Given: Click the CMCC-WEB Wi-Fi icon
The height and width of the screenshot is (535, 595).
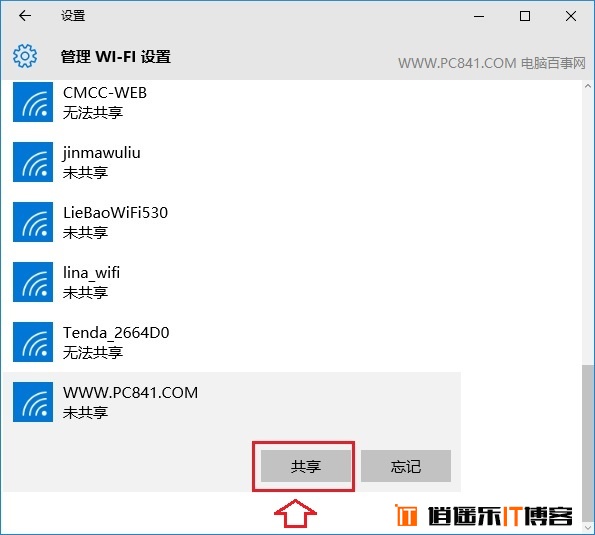Looking at the screenshot, I should [x=33, y=102].
